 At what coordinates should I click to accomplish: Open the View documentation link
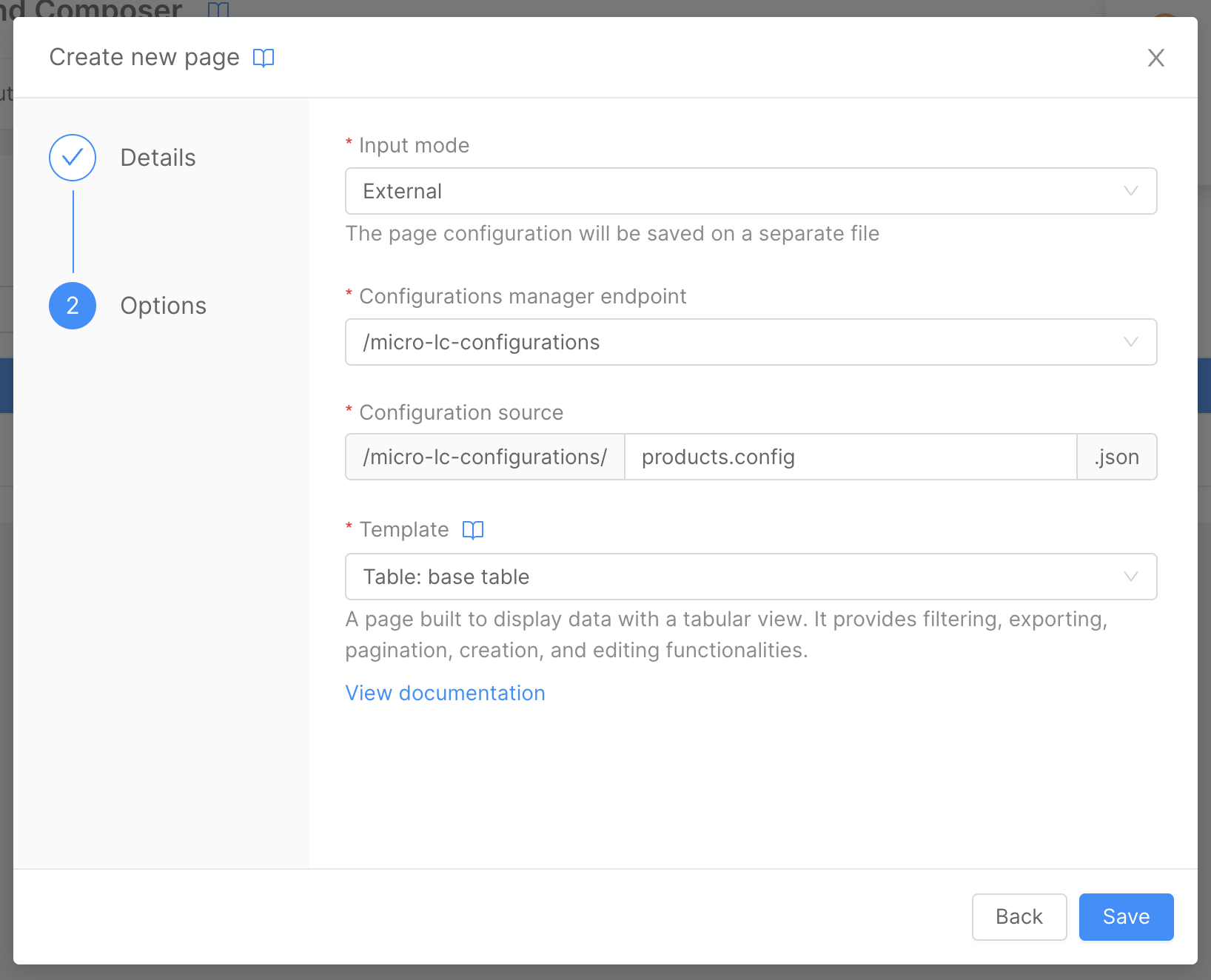[x=444, y=693]
